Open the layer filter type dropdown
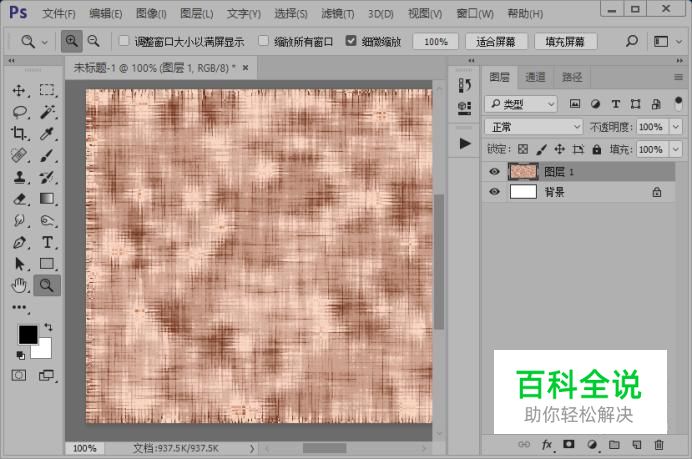The height and width of the screenshot is (459, 692). 521,104
